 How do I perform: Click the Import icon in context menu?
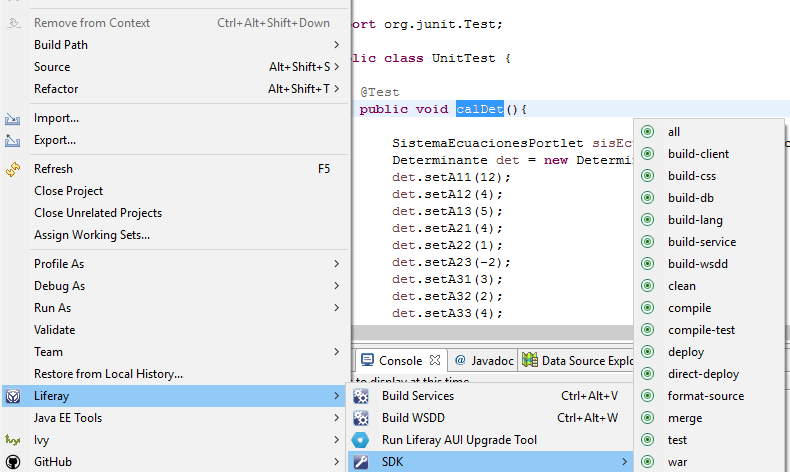[x=13, y=119]
